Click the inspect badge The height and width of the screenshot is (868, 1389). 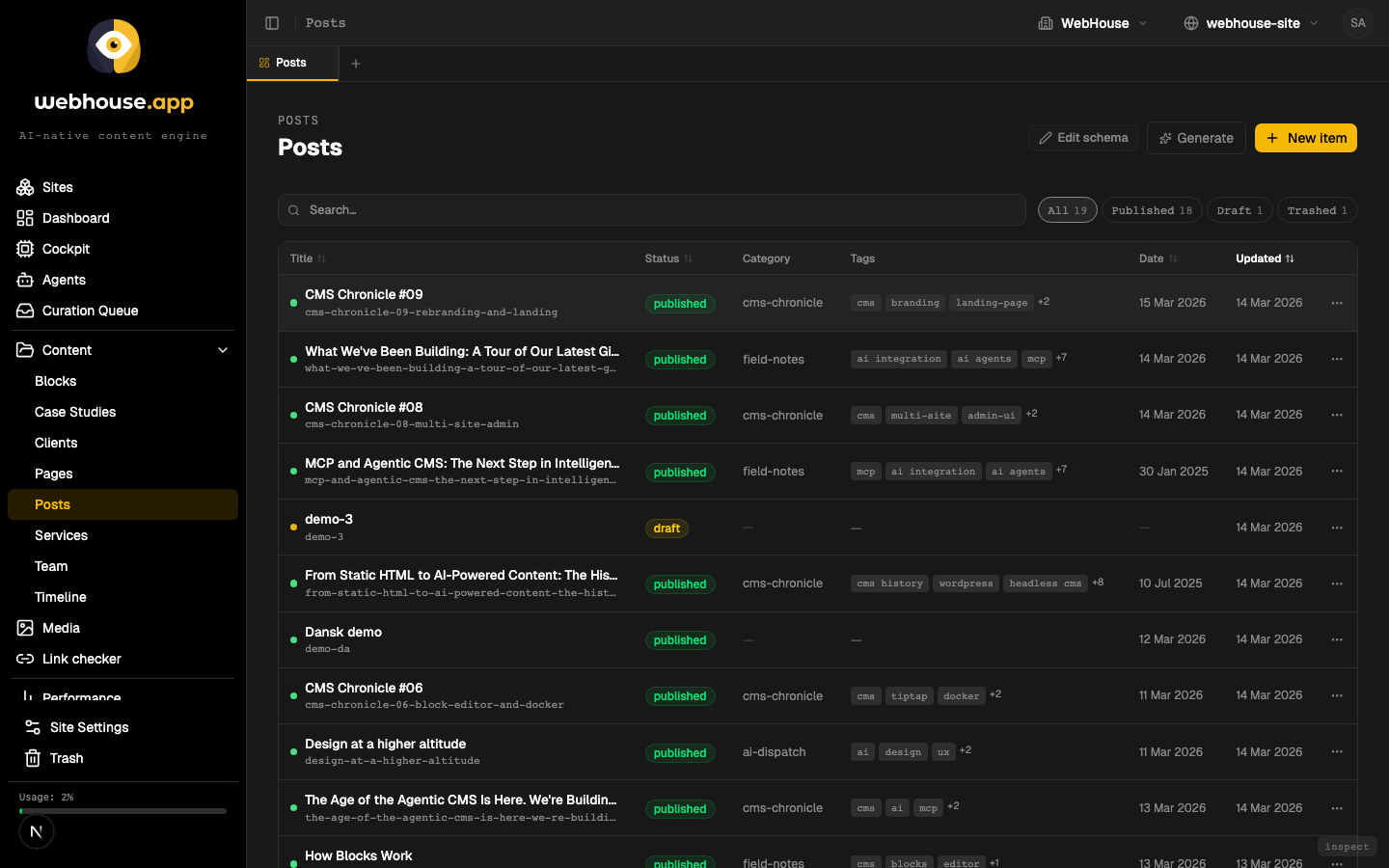coord(1347,847)
